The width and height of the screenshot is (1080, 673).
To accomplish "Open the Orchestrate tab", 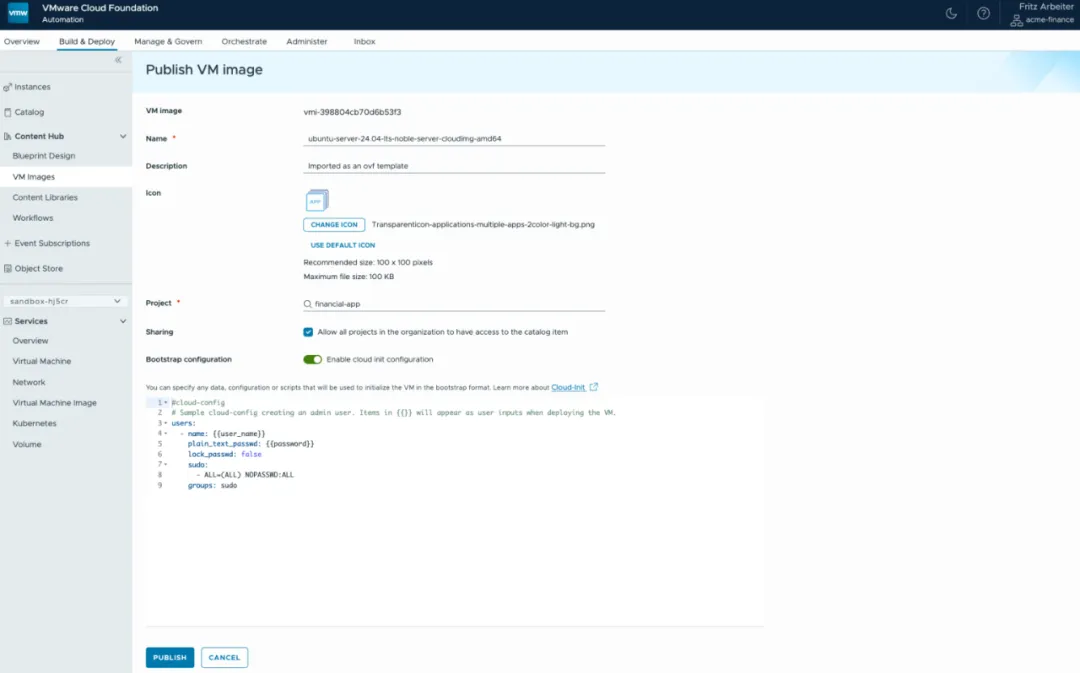I will (x=244, y=41).
